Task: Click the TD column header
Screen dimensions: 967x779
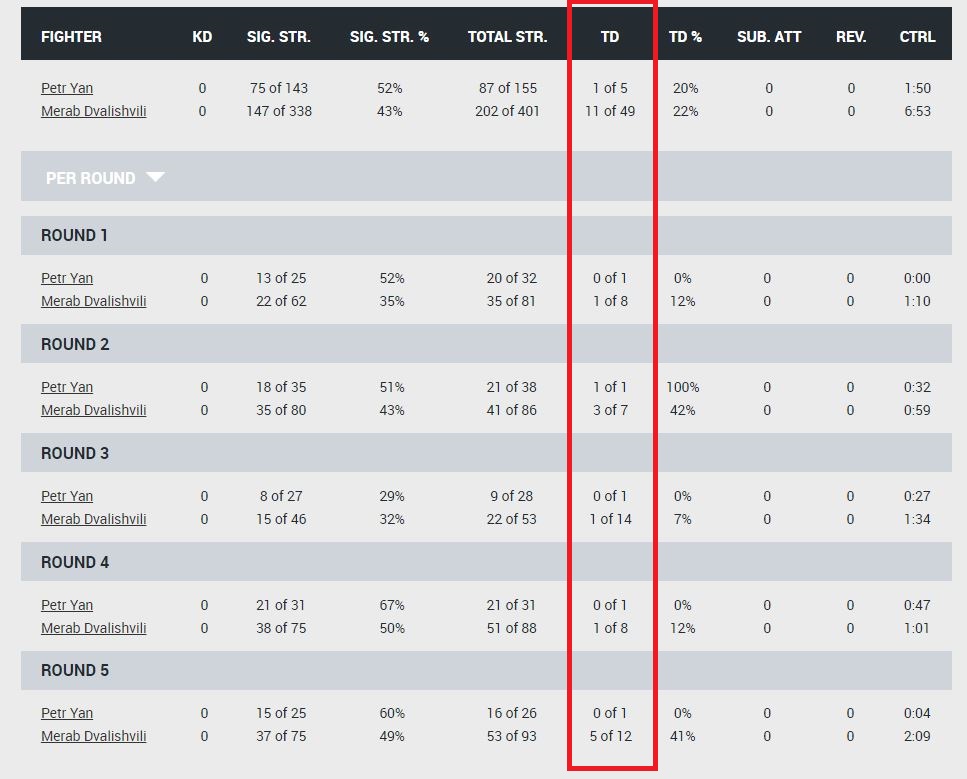Action: [610, 37]
